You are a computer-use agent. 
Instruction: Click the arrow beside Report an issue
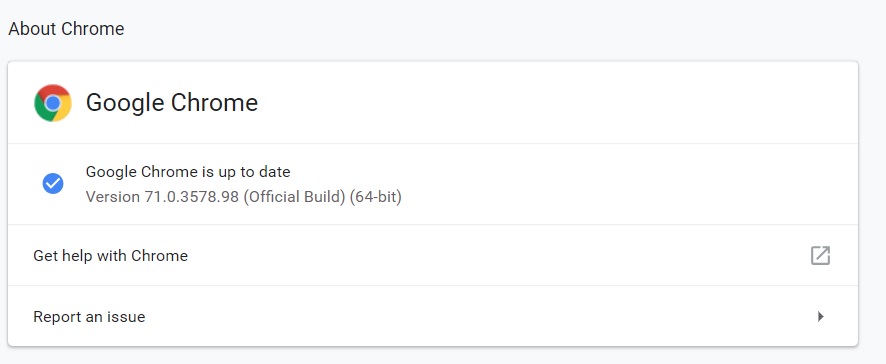point(821,317)
